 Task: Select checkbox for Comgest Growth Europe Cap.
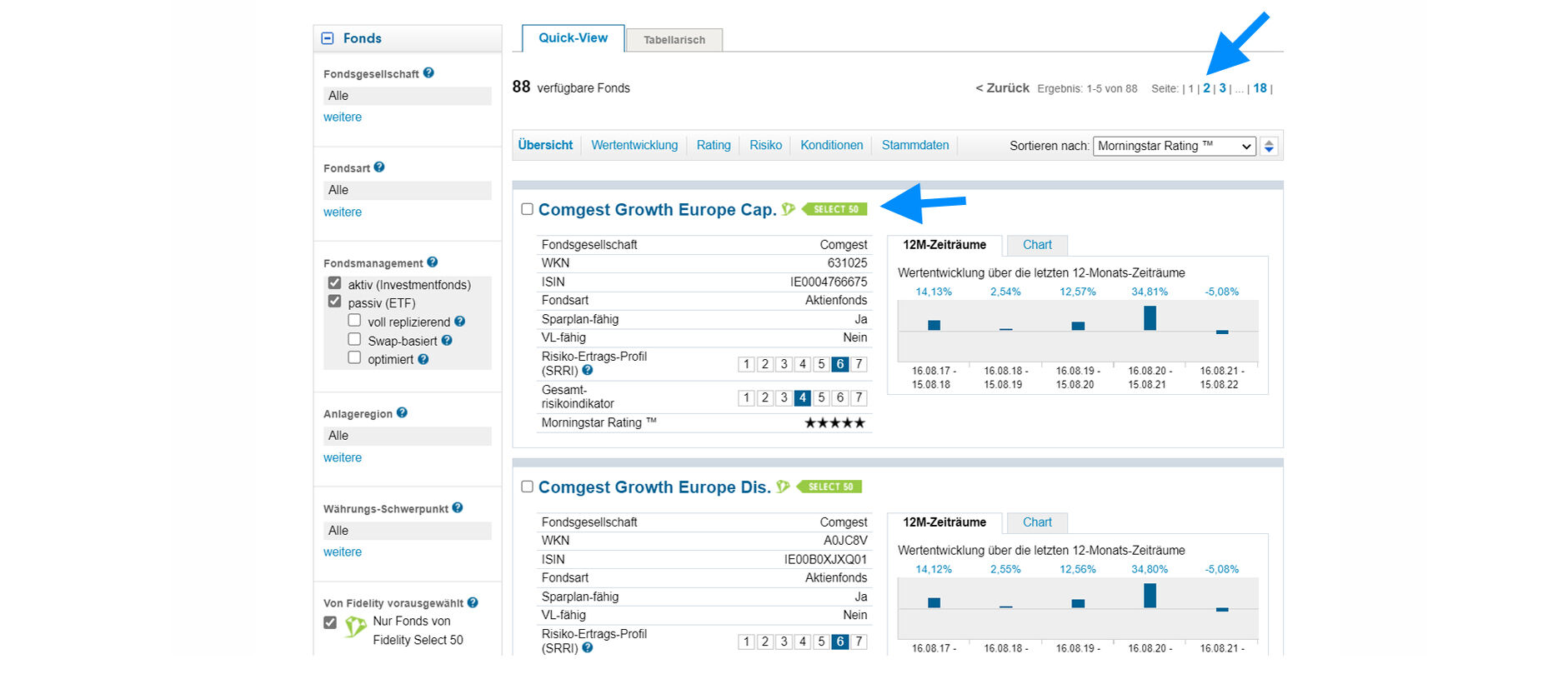pos(527,209)
